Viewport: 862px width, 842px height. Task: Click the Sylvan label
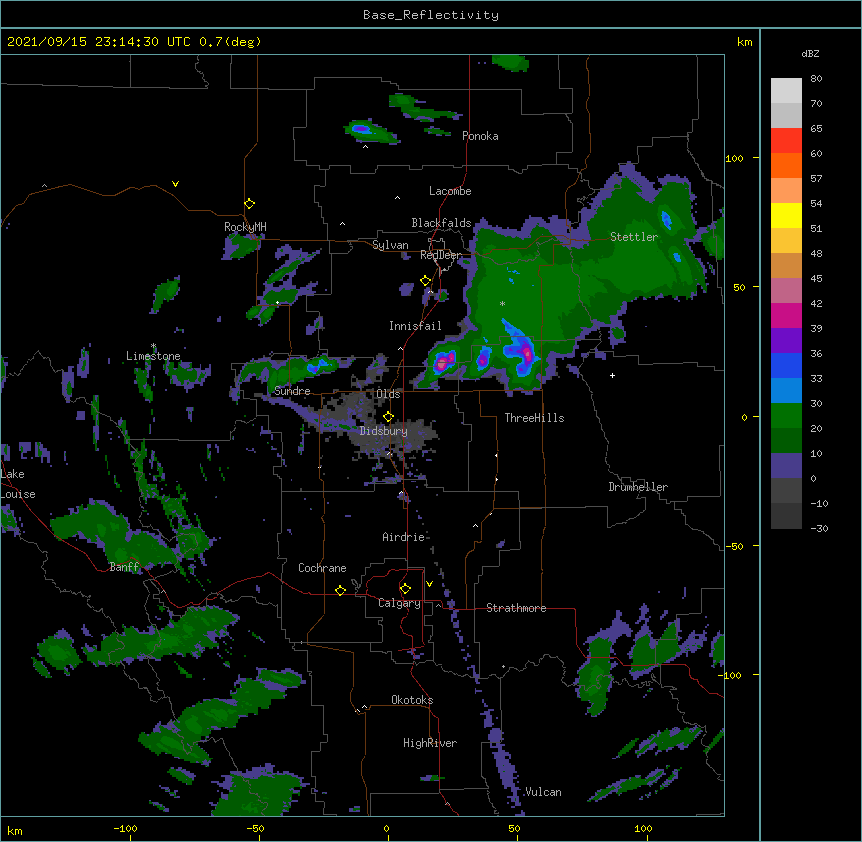tap(390, 245)
